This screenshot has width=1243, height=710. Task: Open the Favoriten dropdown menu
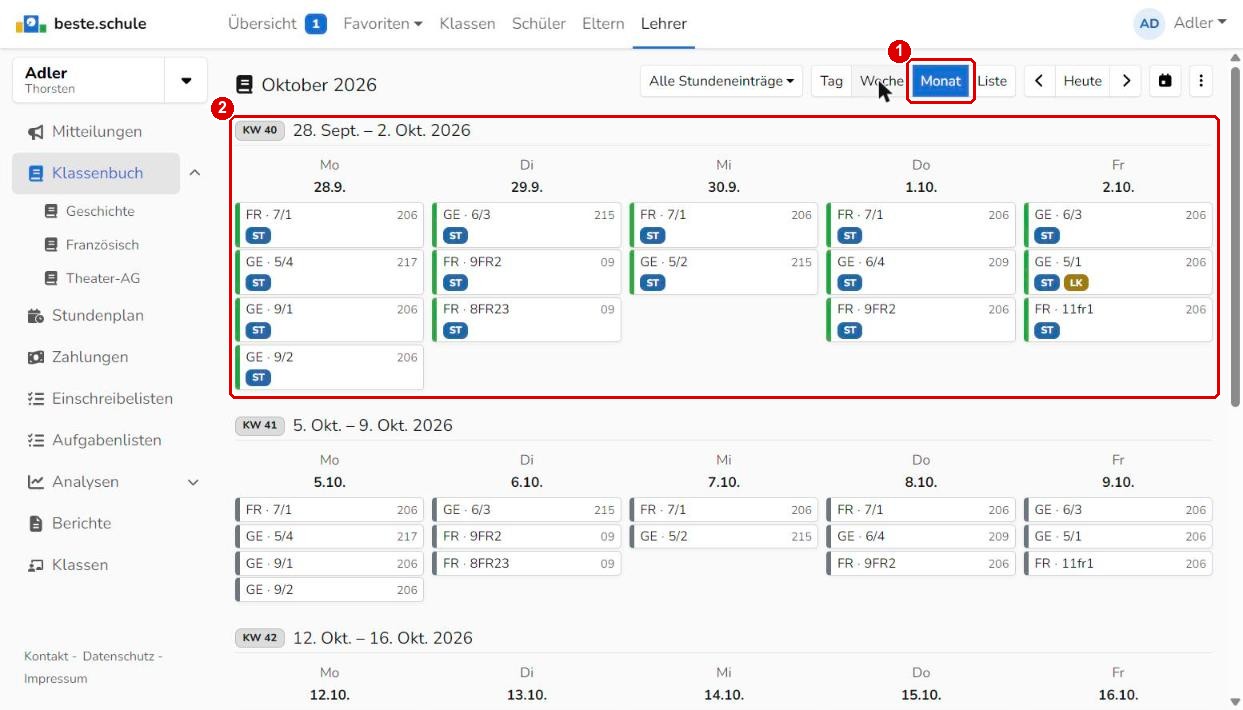pos(383,23)
